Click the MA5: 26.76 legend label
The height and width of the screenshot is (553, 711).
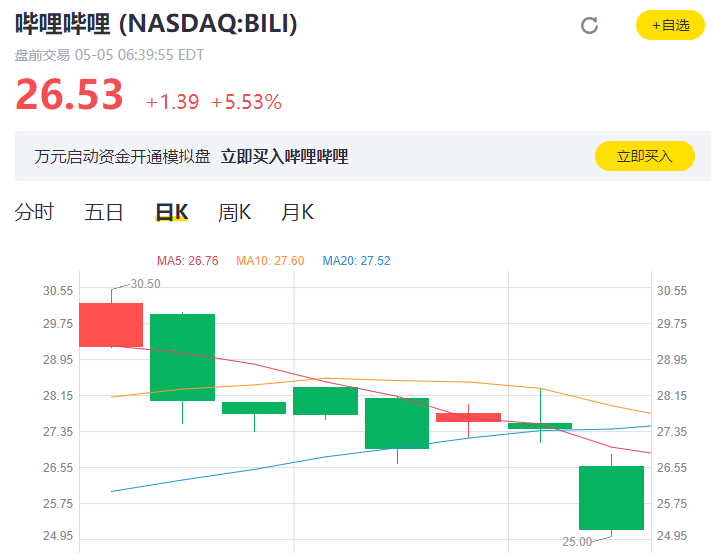coord(187,261)
